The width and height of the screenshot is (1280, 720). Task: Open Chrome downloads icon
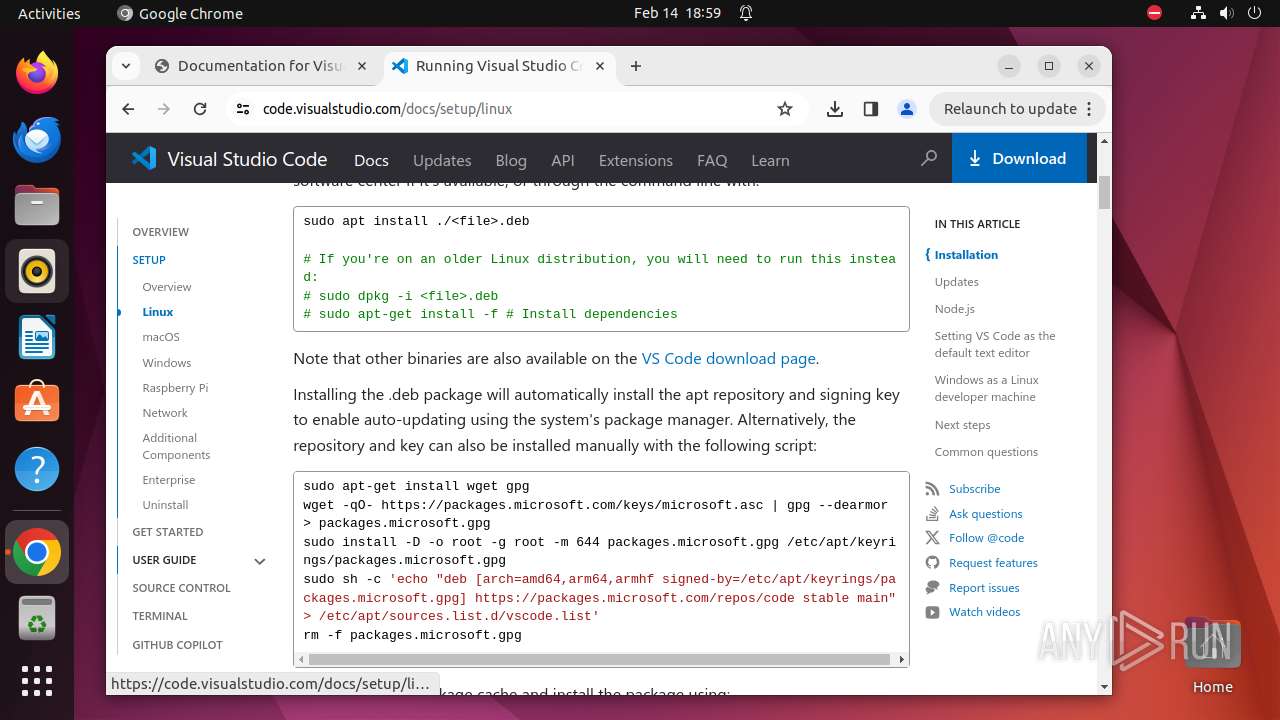835,109
